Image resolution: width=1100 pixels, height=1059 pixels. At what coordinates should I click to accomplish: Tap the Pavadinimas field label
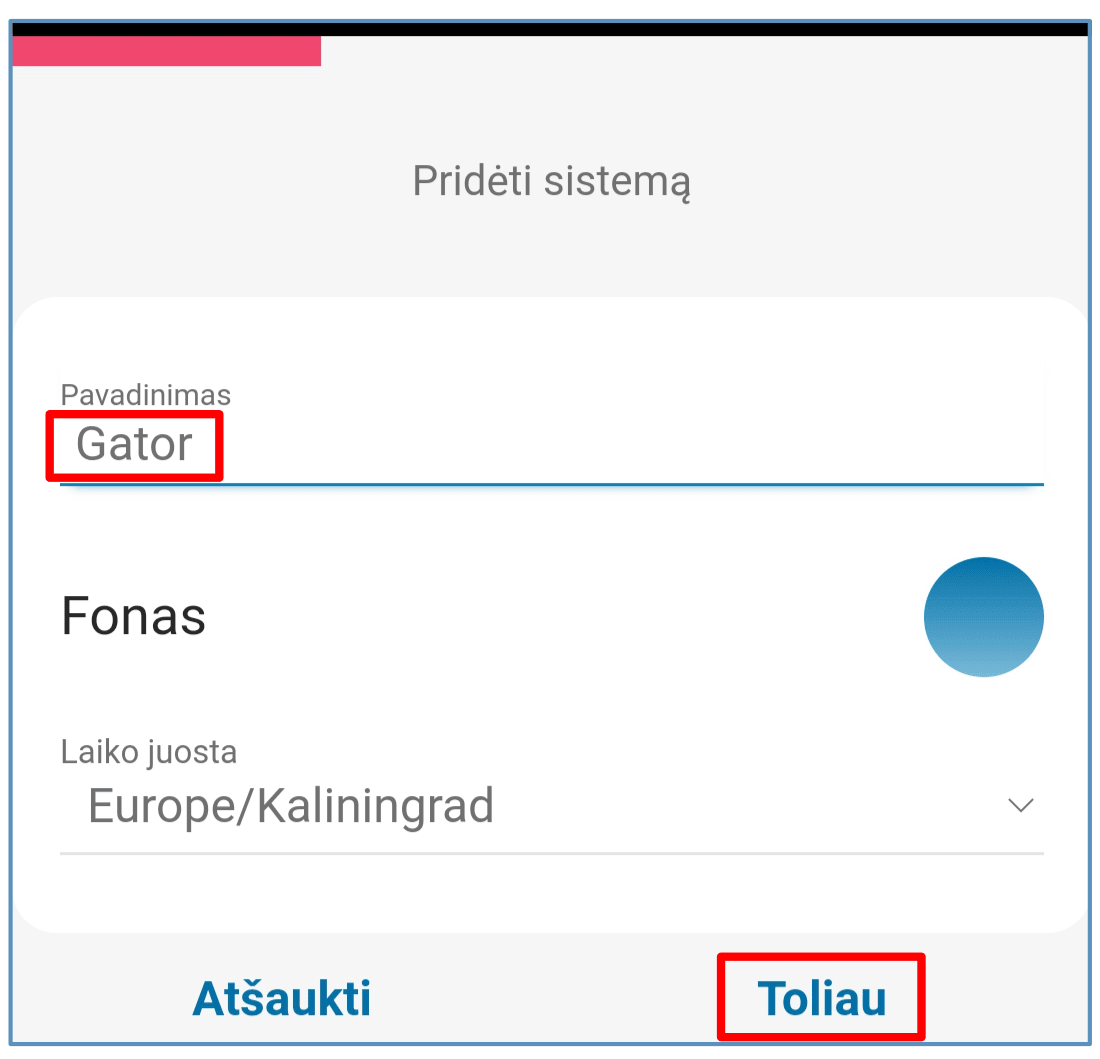146,395
